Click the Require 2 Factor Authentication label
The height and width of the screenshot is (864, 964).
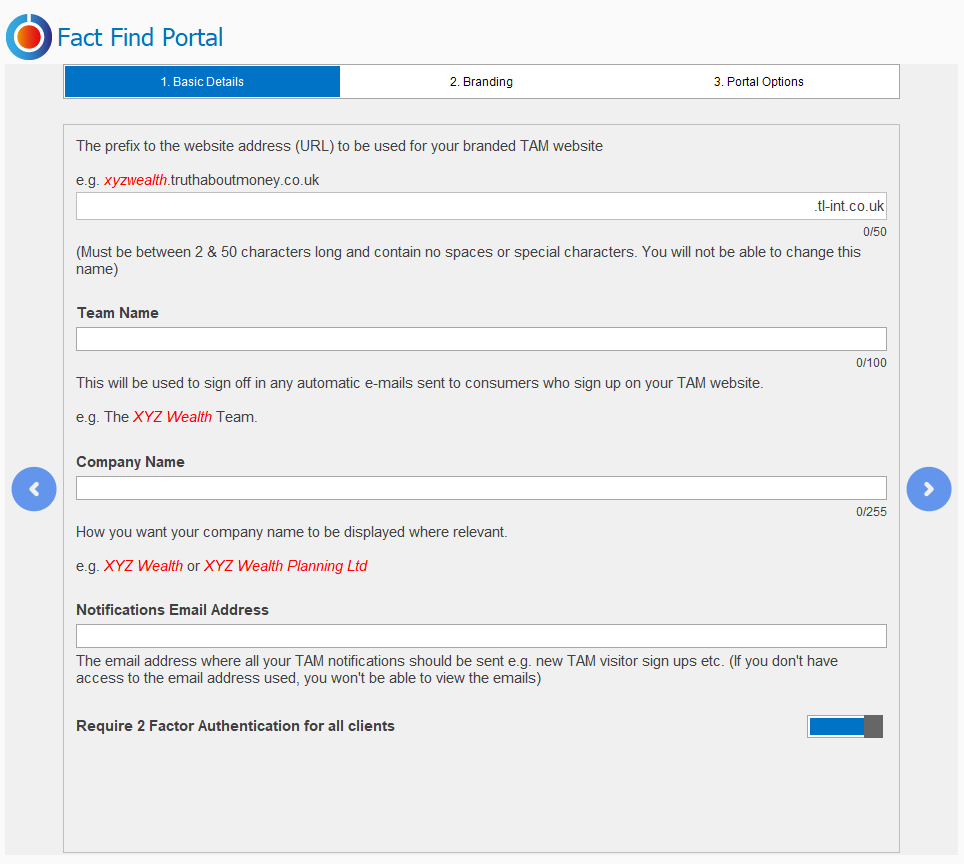[235, 726]
